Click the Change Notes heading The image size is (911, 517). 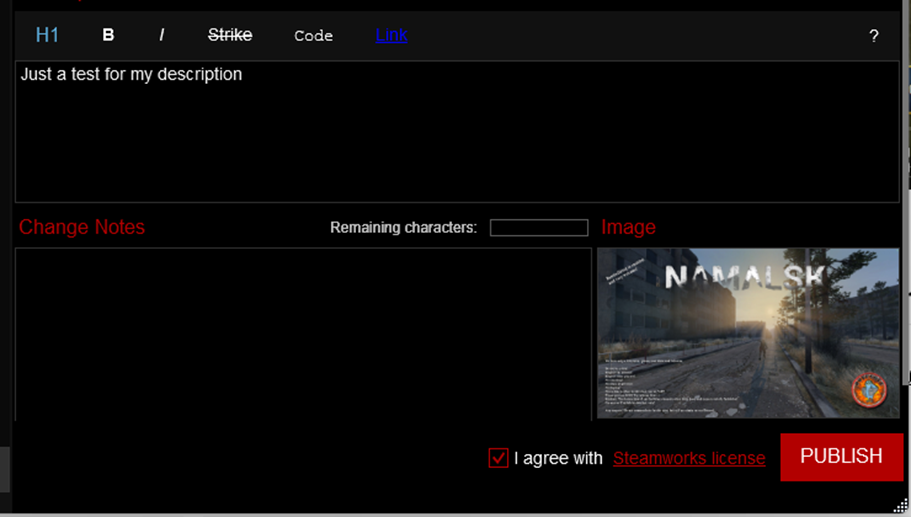[82, 227]
